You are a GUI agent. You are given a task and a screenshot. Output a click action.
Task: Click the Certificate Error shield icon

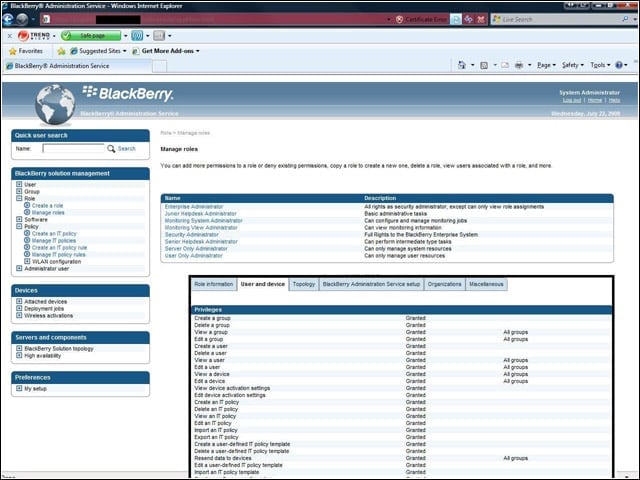400,19
